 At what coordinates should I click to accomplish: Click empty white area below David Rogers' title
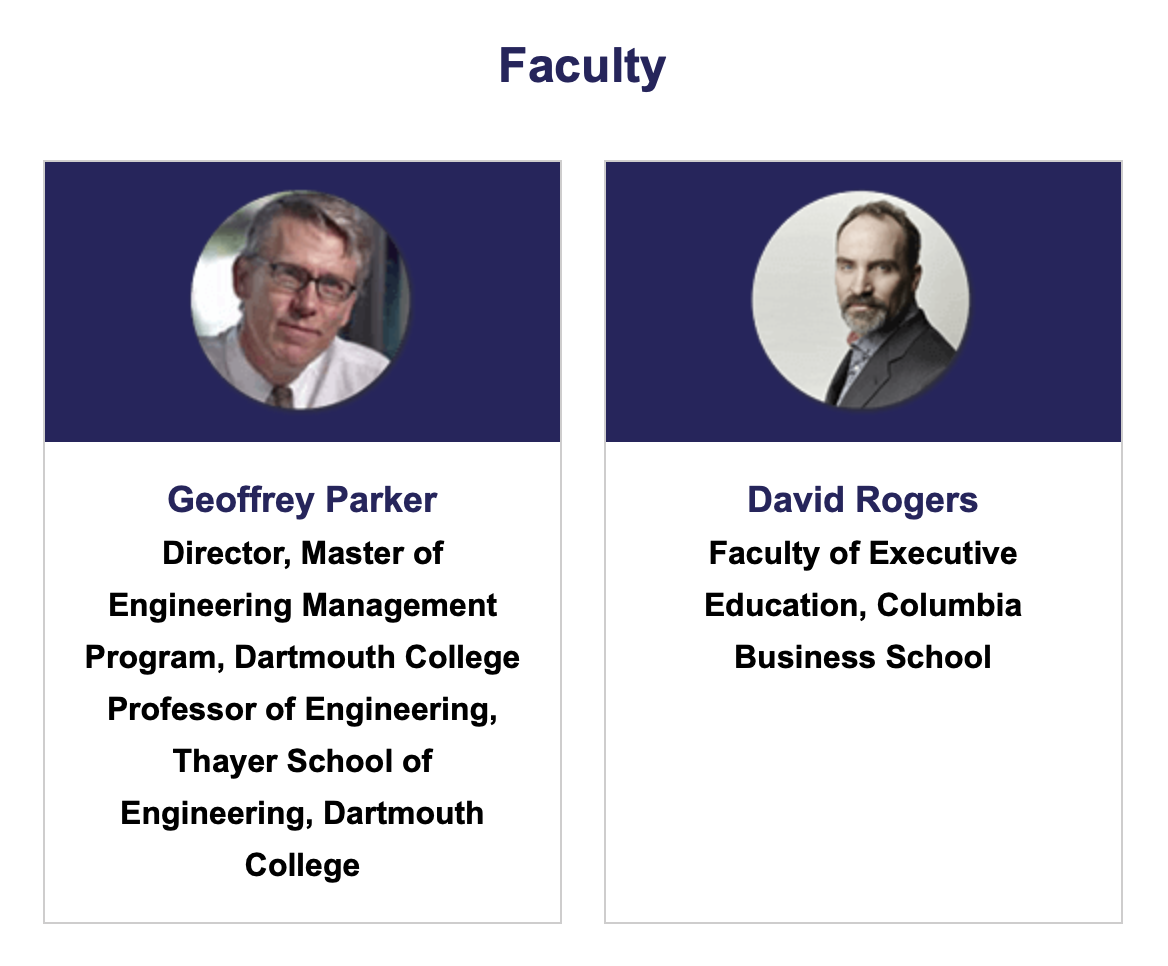(x=862, y=800)
